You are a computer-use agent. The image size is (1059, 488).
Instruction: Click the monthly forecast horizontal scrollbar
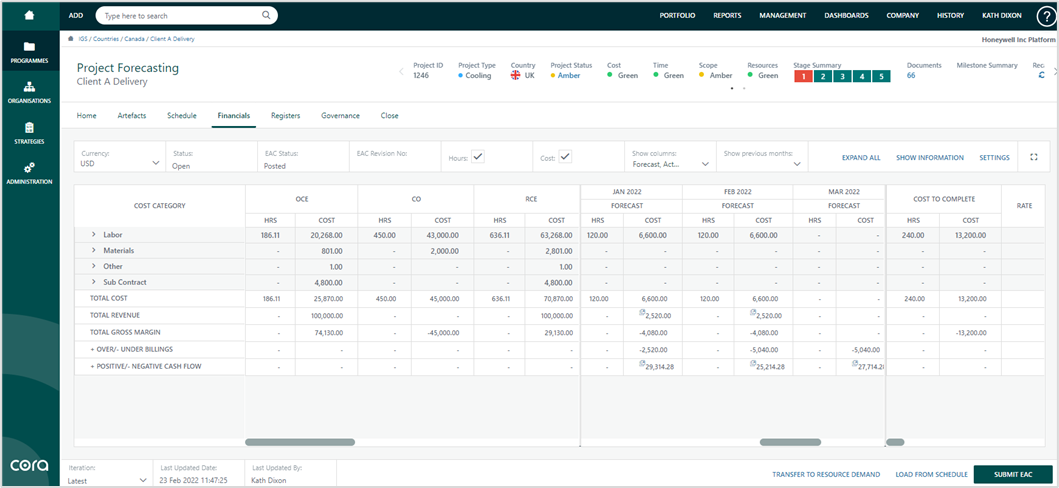click(x=790, y=442)
